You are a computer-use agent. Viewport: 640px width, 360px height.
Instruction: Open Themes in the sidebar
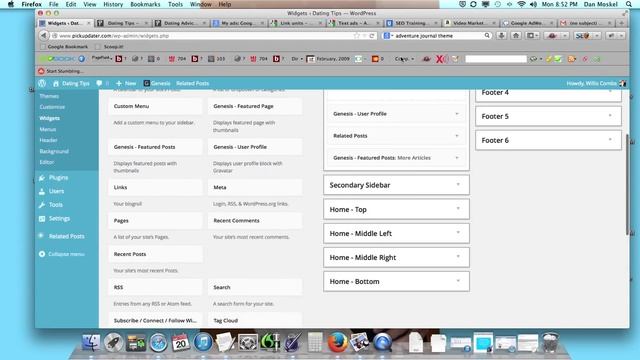coord(49,96)
